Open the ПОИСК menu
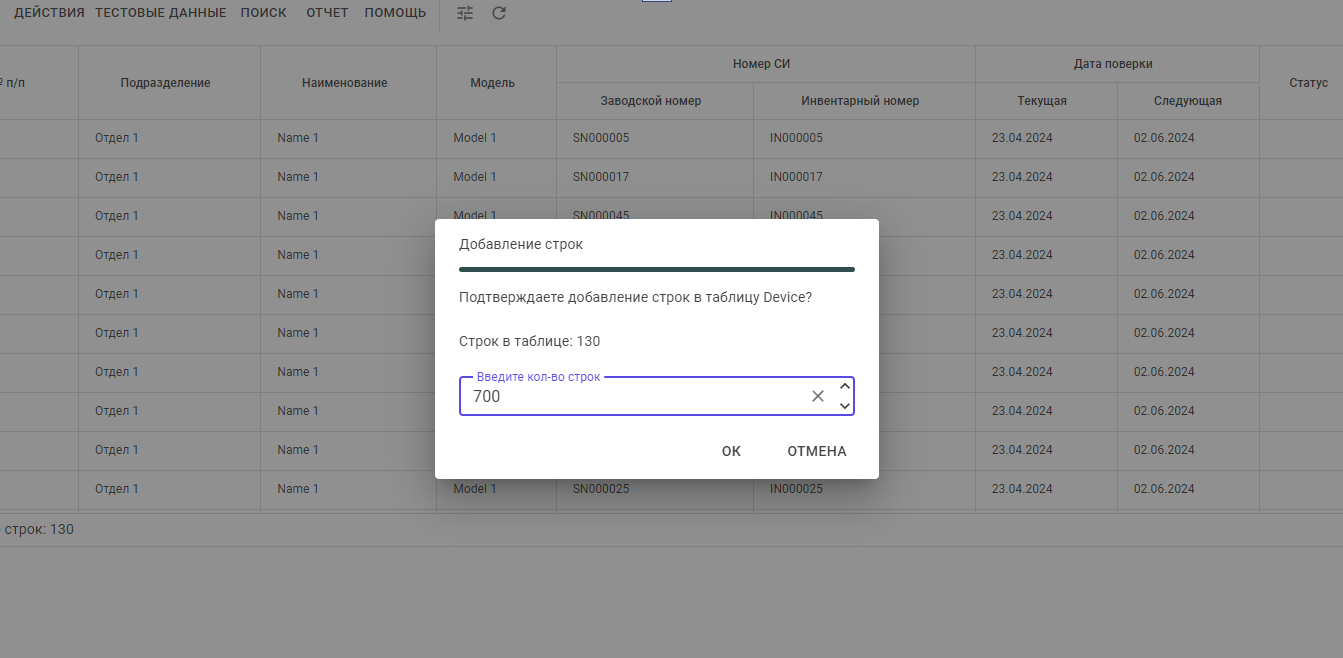 coord(264,13)
